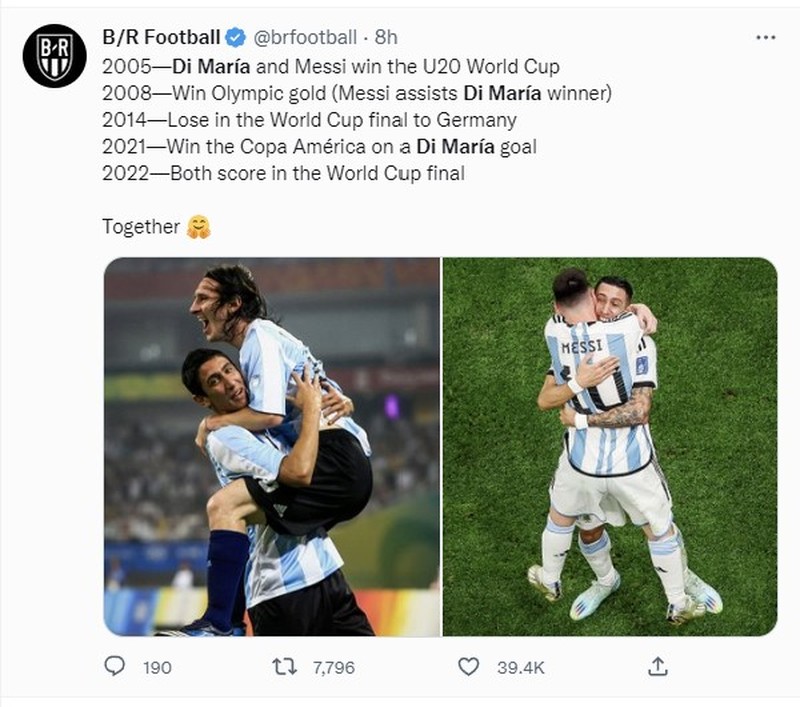Click the hugging face emoji after Together

click(198, 226)
